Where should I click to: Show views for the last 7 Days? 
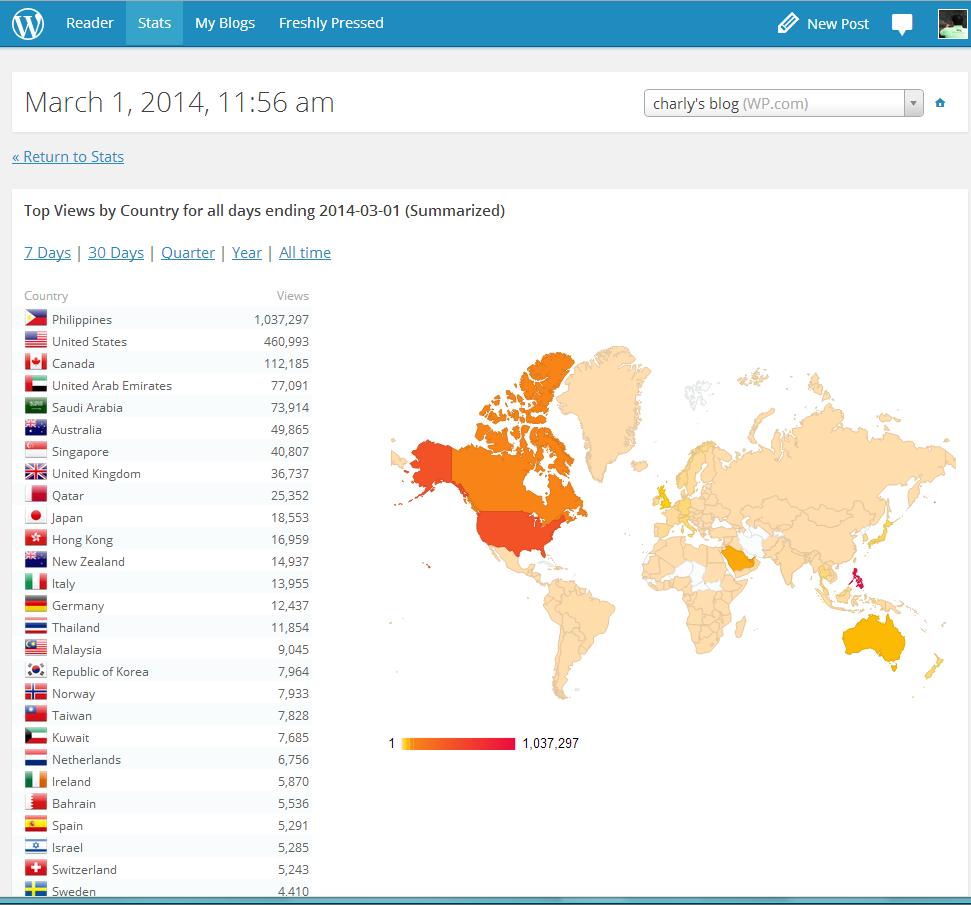click(x=47, y=253)
